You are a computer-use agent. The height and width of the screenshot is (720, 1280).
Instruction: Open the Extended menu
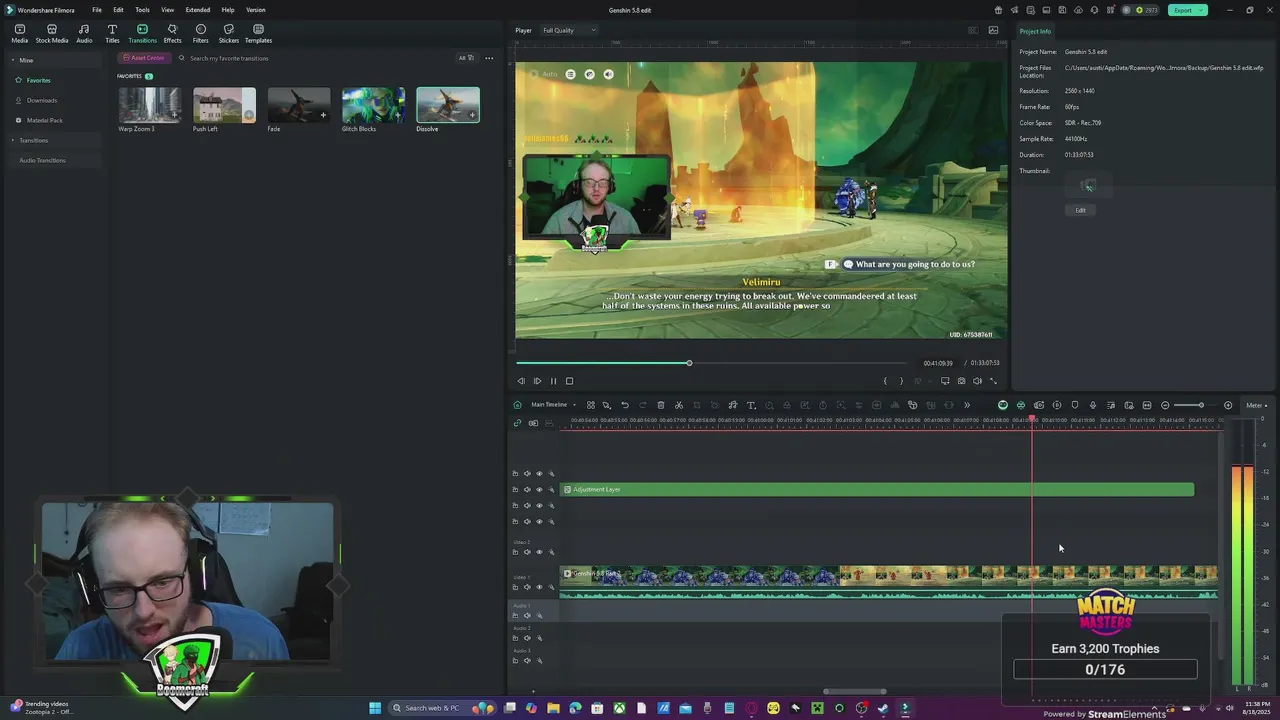[x=198, y=10]
